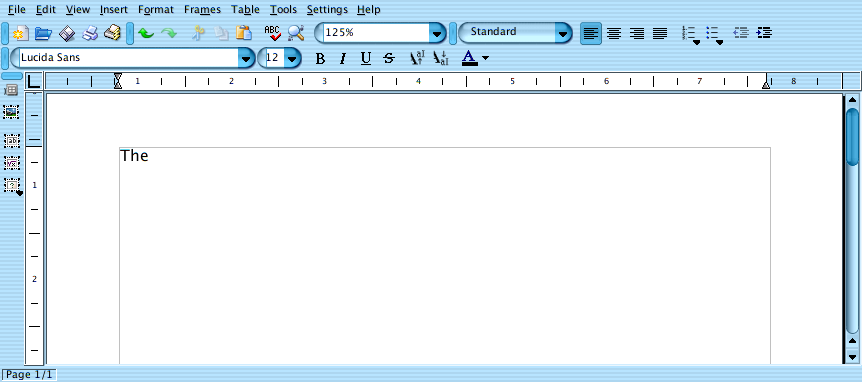Screen dimensions: 862x382
Task: Open the font size 12 dropdown arrow
Action: 292,58
